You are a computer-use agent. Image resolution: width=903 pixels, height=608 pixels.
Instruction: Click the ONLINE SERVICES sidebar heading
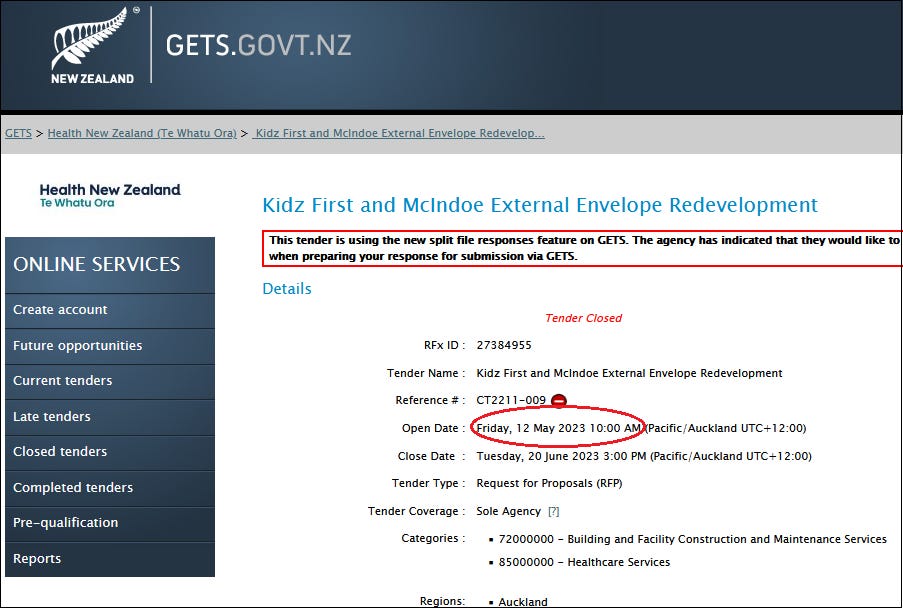coord(97,264)
